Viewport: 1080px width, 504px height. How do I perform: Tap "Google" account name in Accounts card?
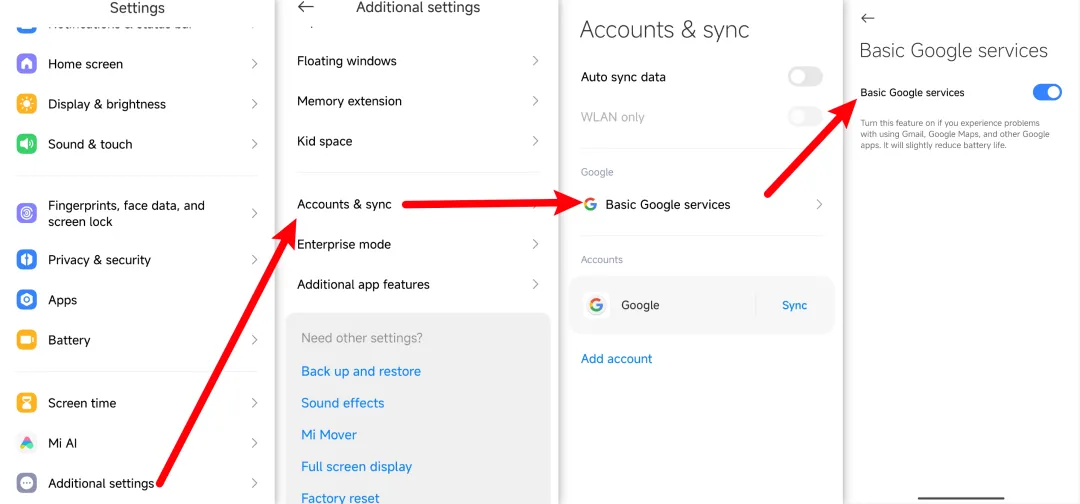pyautogui.click(x=640, y=305)
